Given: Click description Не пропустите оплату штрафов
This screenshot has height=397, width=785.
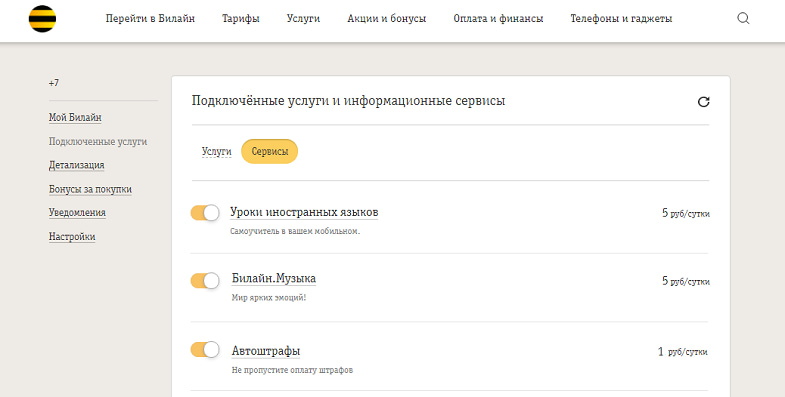Looking at the screenshot, I should point(292,370).
